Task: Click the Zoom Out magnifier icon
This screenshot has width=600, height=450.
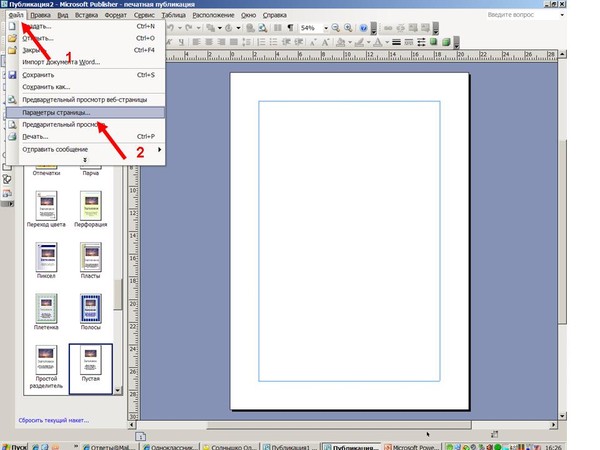Action: coord(336,28)
